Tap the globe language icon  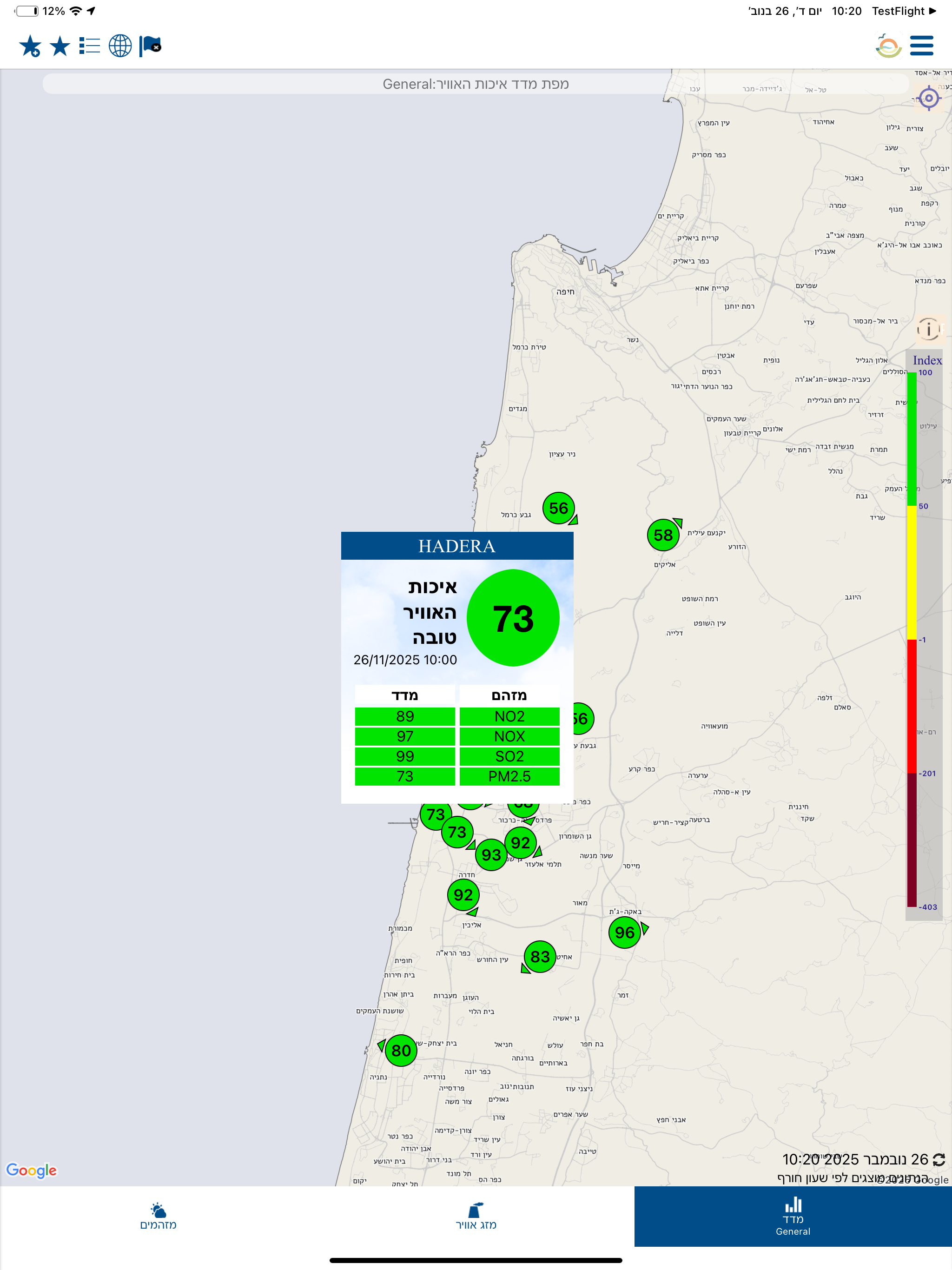click(x=120, y=46)
